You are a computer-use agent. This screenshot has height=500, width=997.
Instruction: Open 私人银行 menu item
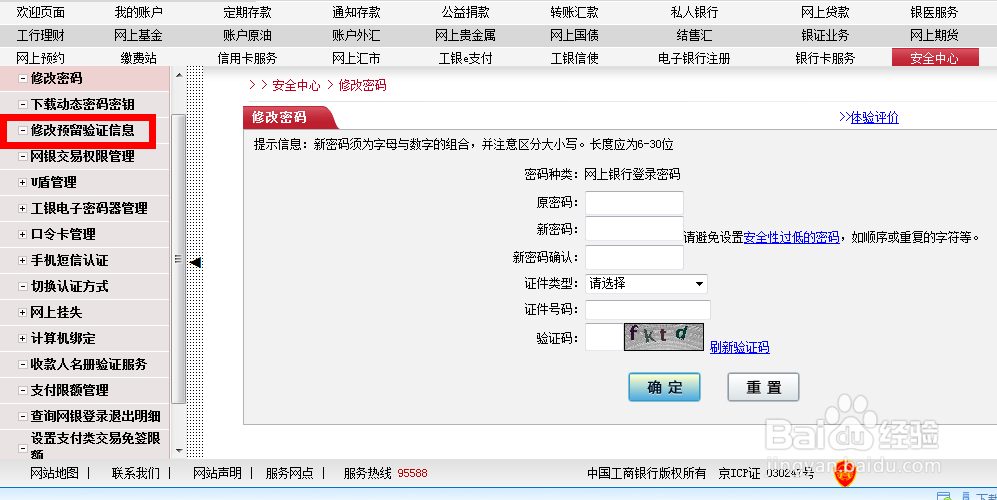[x=694, y=12]
